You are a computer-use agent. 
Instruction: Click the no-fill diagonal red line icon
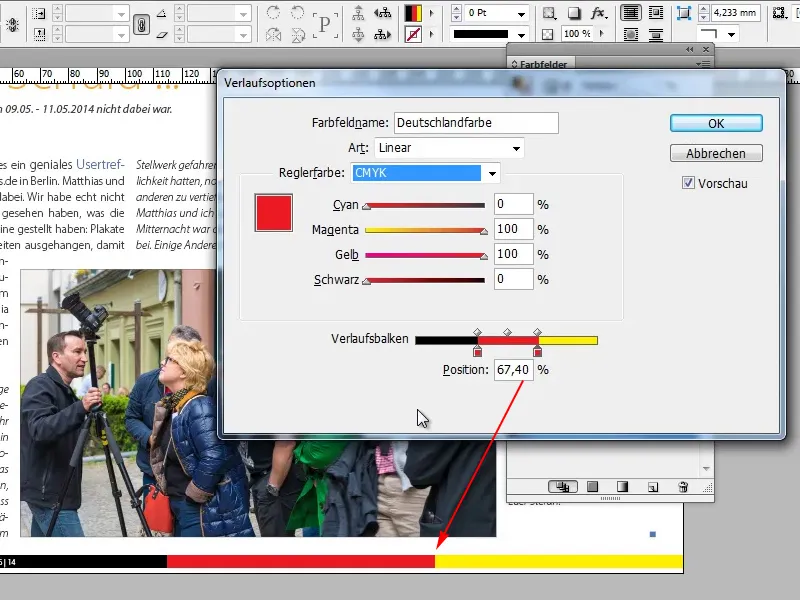[412, 34]
